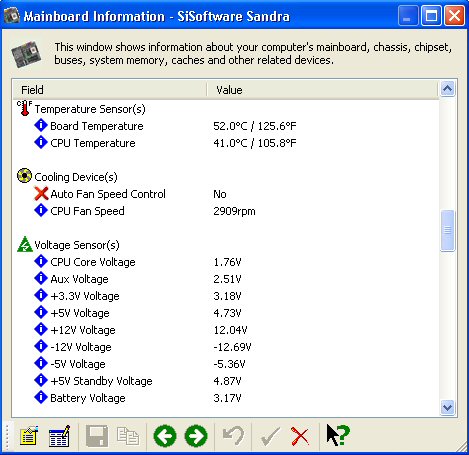Viewport: 469px width, 455px height.
Task: Click the info icon beside -5V Voltage
Action: [x=41, y=363]
